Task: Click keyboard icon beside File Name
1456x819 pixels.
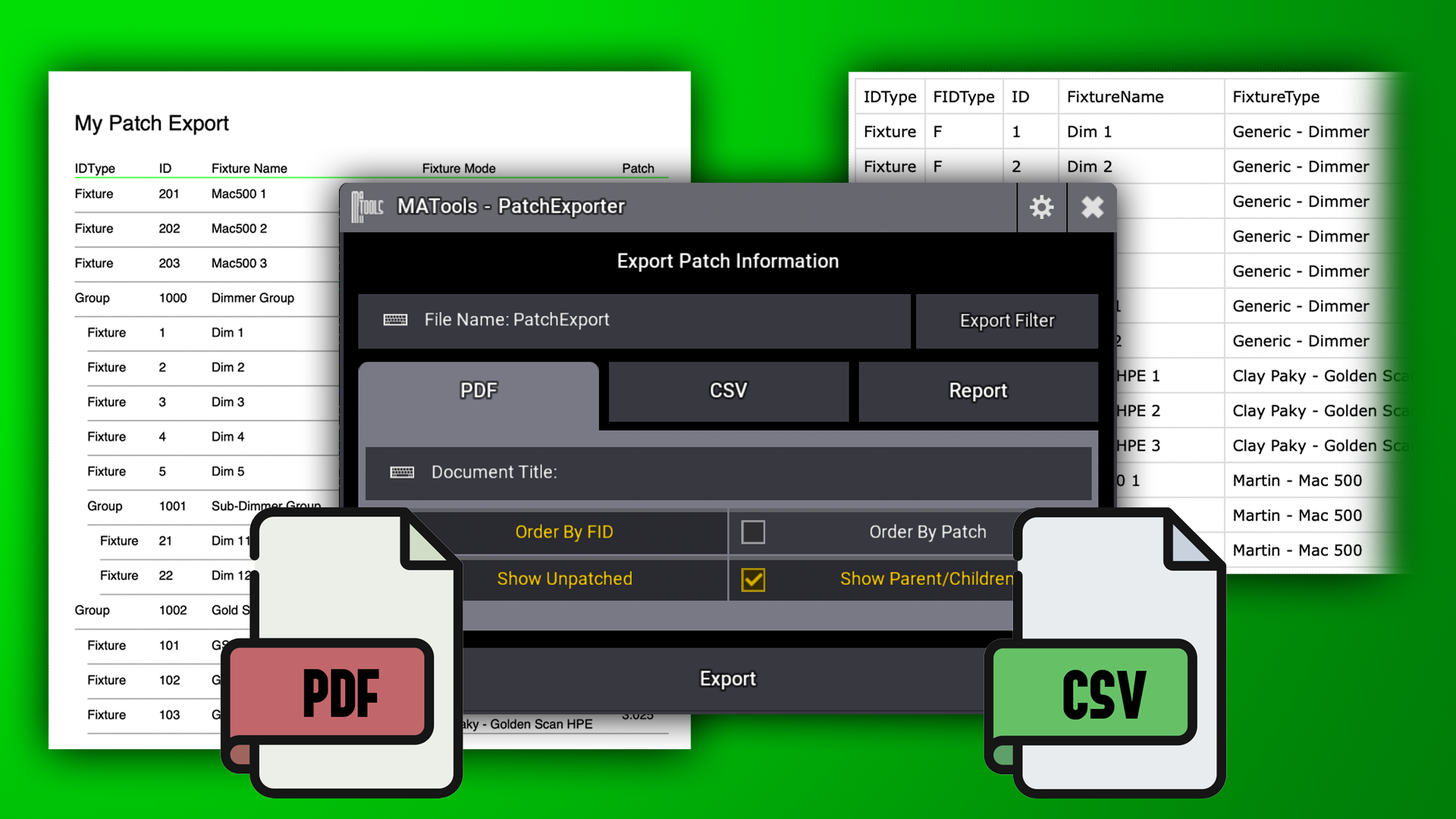Action: click(x=395, y=320)
